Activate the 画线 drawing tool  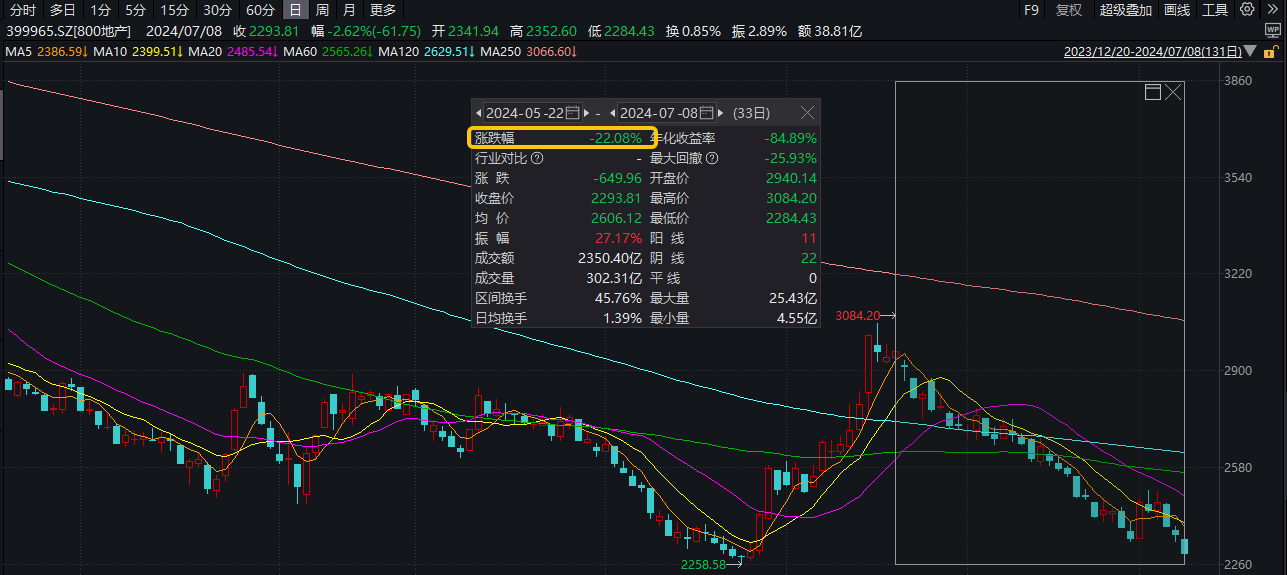point(1177,10)
